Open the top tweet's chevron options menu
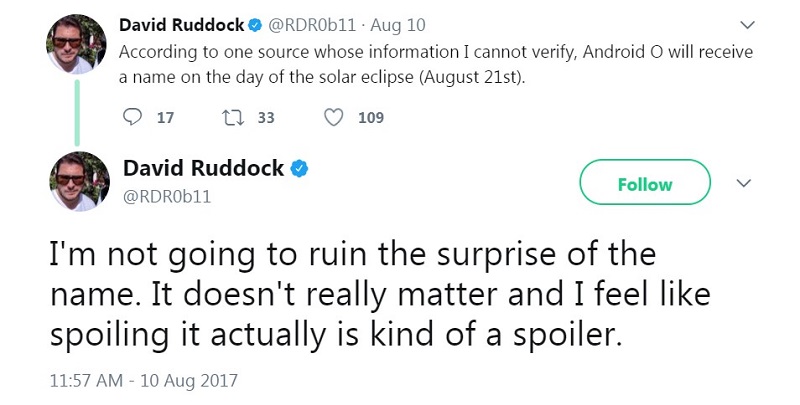Viewport: 800px width, 405px height. [x=746, y=24]
